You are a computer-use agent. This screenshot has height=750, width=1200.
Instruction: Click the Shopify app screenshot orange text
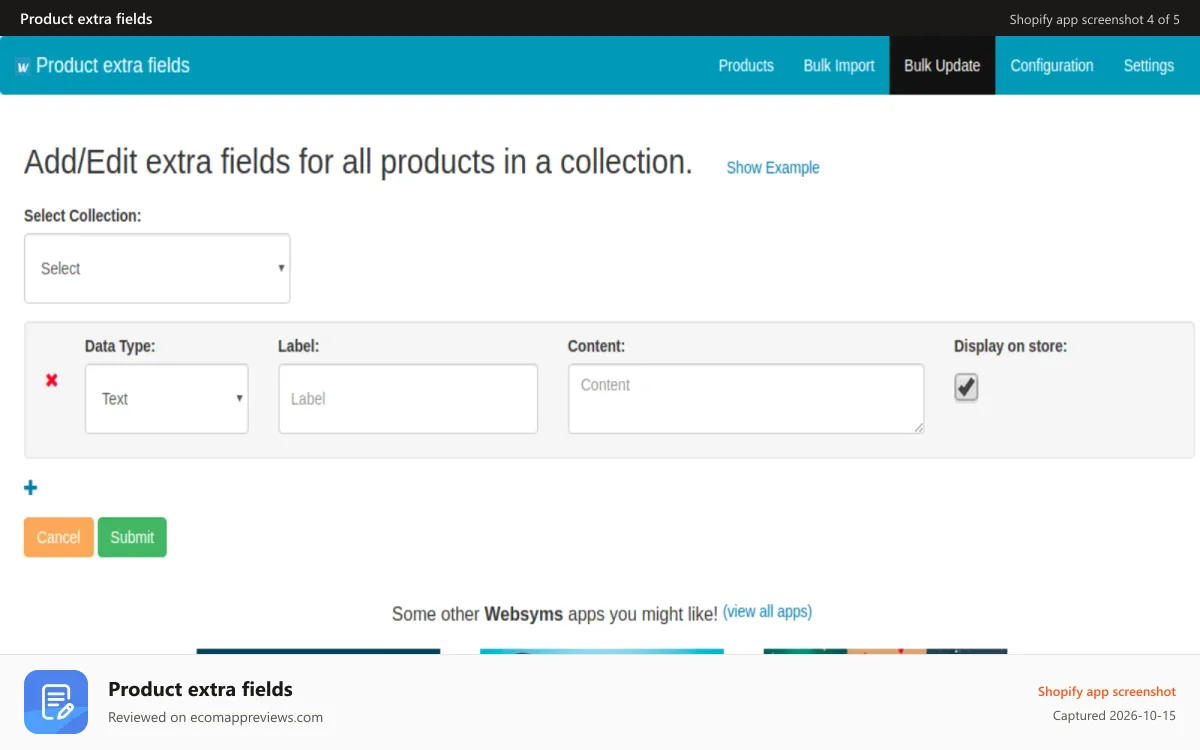[x=1106, y=691]
